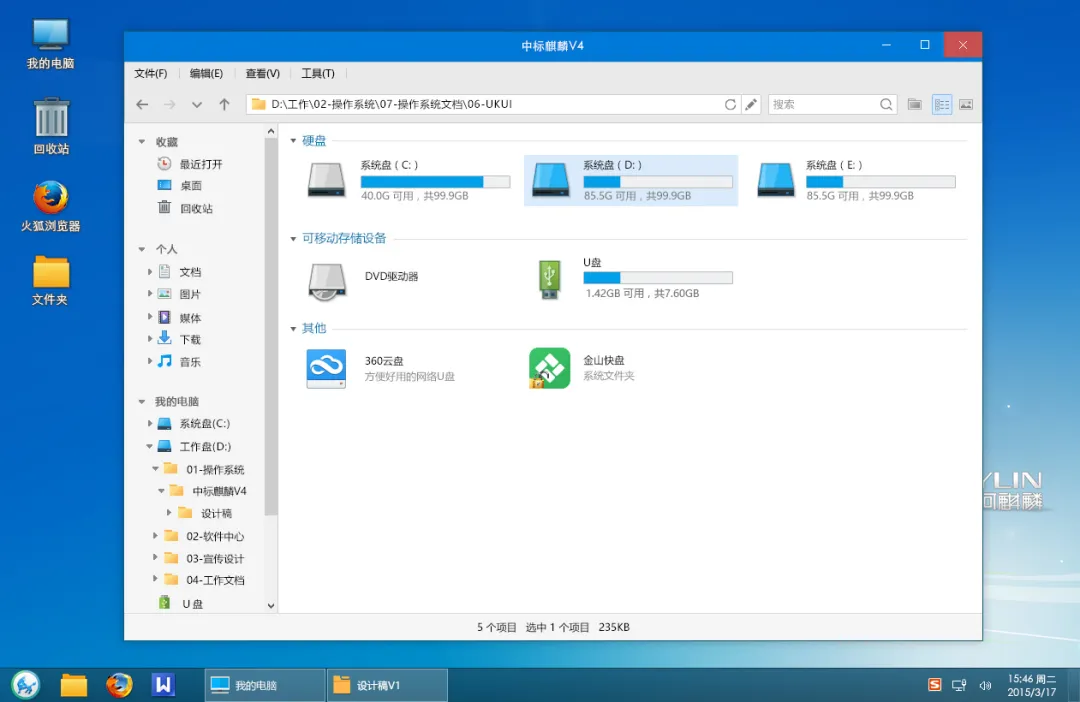1080x702 pixels.
Task: Open the 文件(F) menu
Action: (151, 74)
